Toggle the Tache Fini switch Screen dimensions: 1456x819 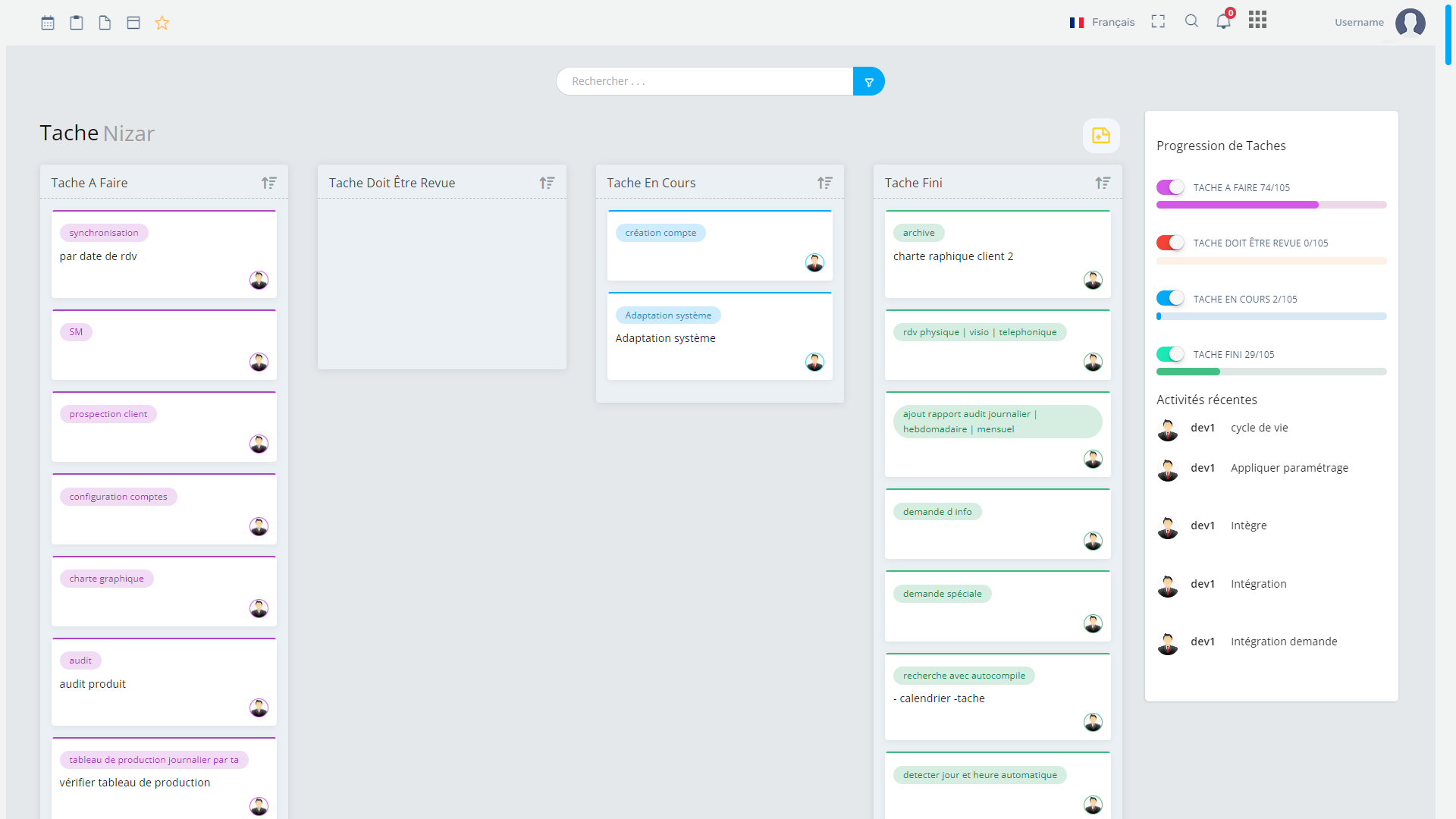pos(1170,354)
